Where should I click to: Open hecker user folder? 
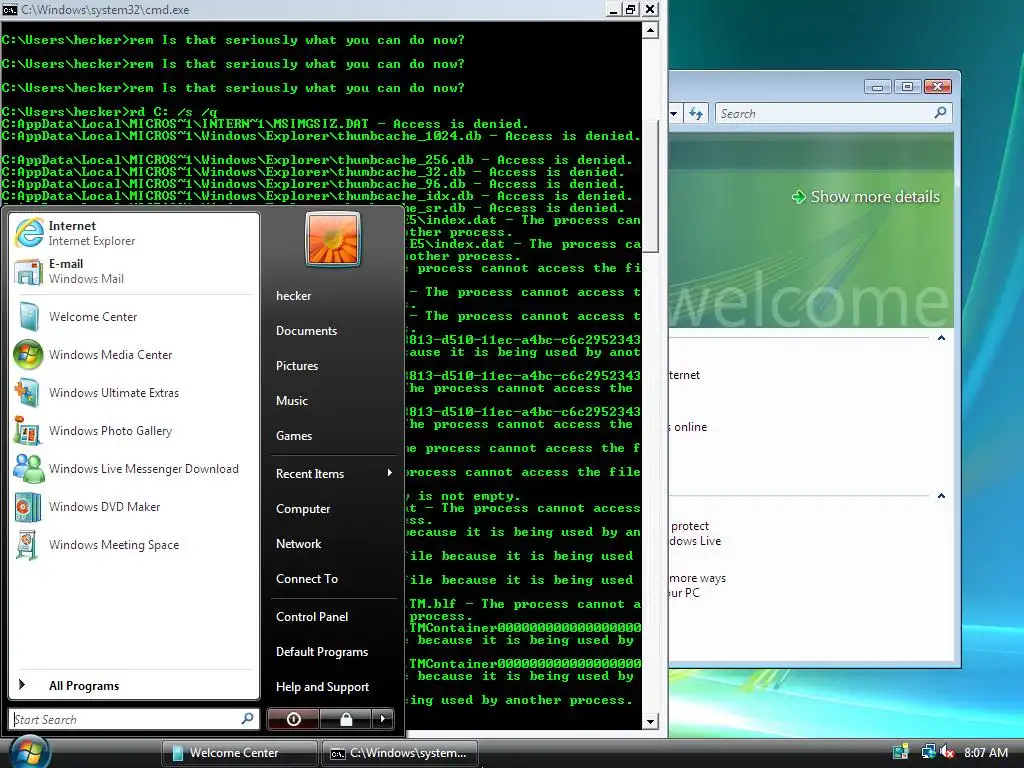click(x=294, y=296)
